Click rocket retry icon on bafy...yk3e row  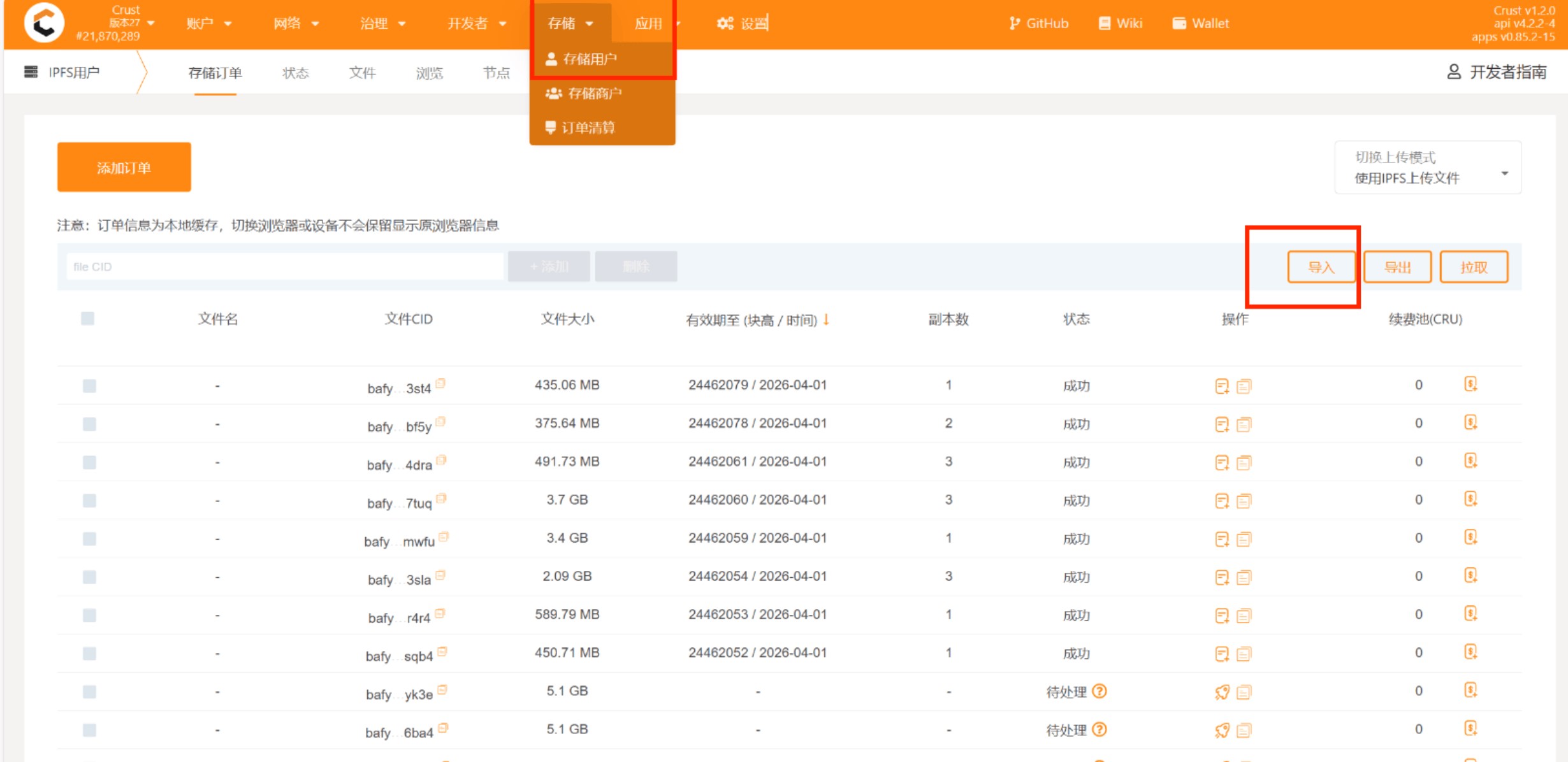[1221, 692]
